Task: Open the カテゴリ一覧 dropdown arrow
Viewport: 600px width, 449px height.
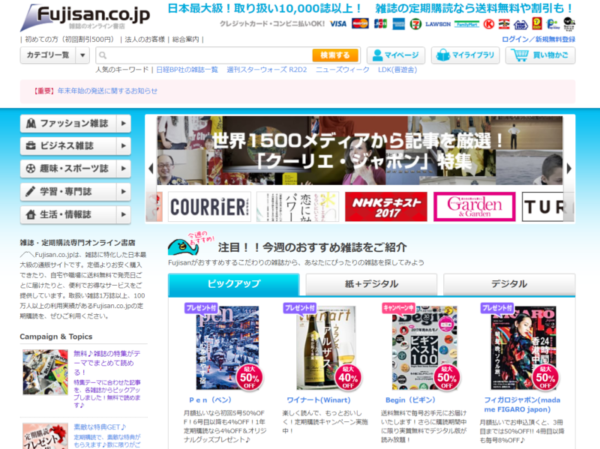Action: [x=83, y=55]
